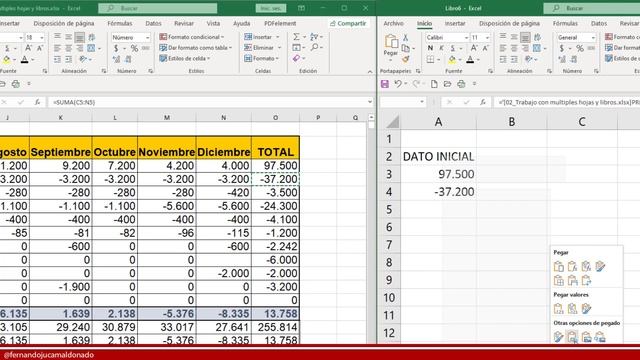Click the yellow fill color button in Libro6
This screenshot has width=640, height=360.
[x=452, y=60]
